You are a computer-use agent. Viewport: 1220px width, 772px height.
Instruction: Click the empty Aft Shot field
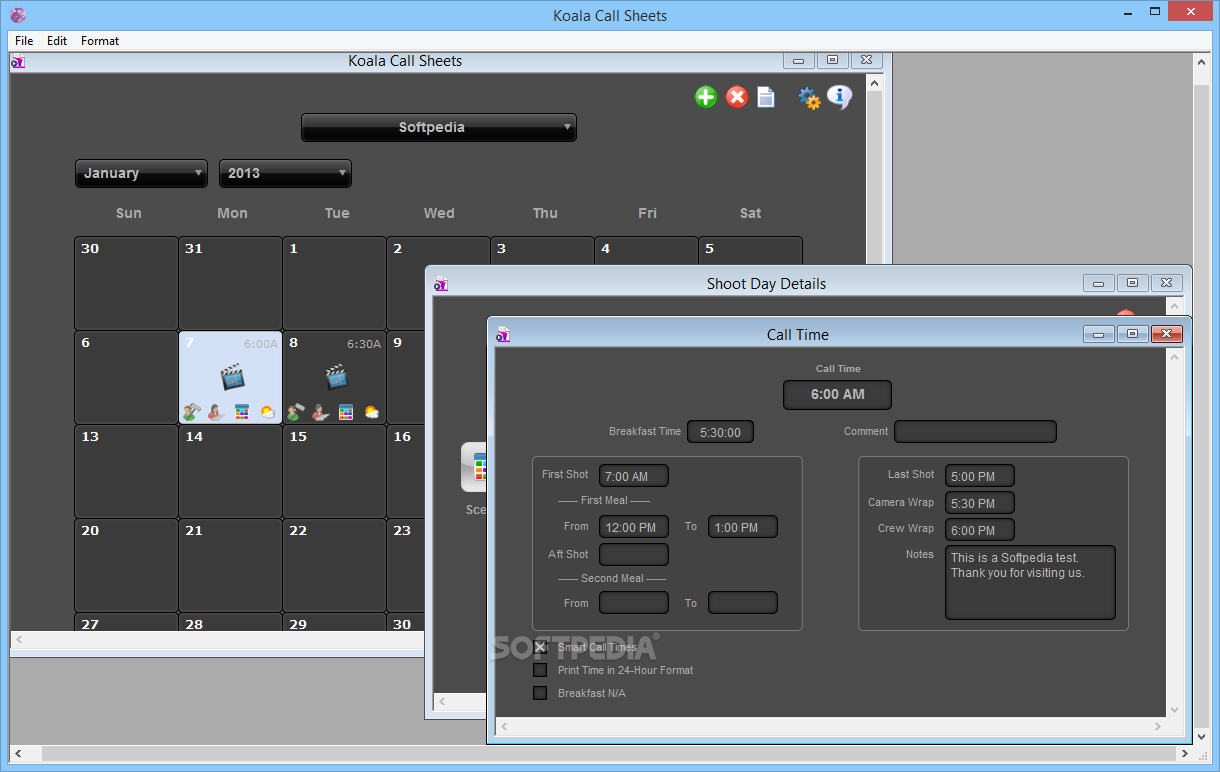pos(634,554)
